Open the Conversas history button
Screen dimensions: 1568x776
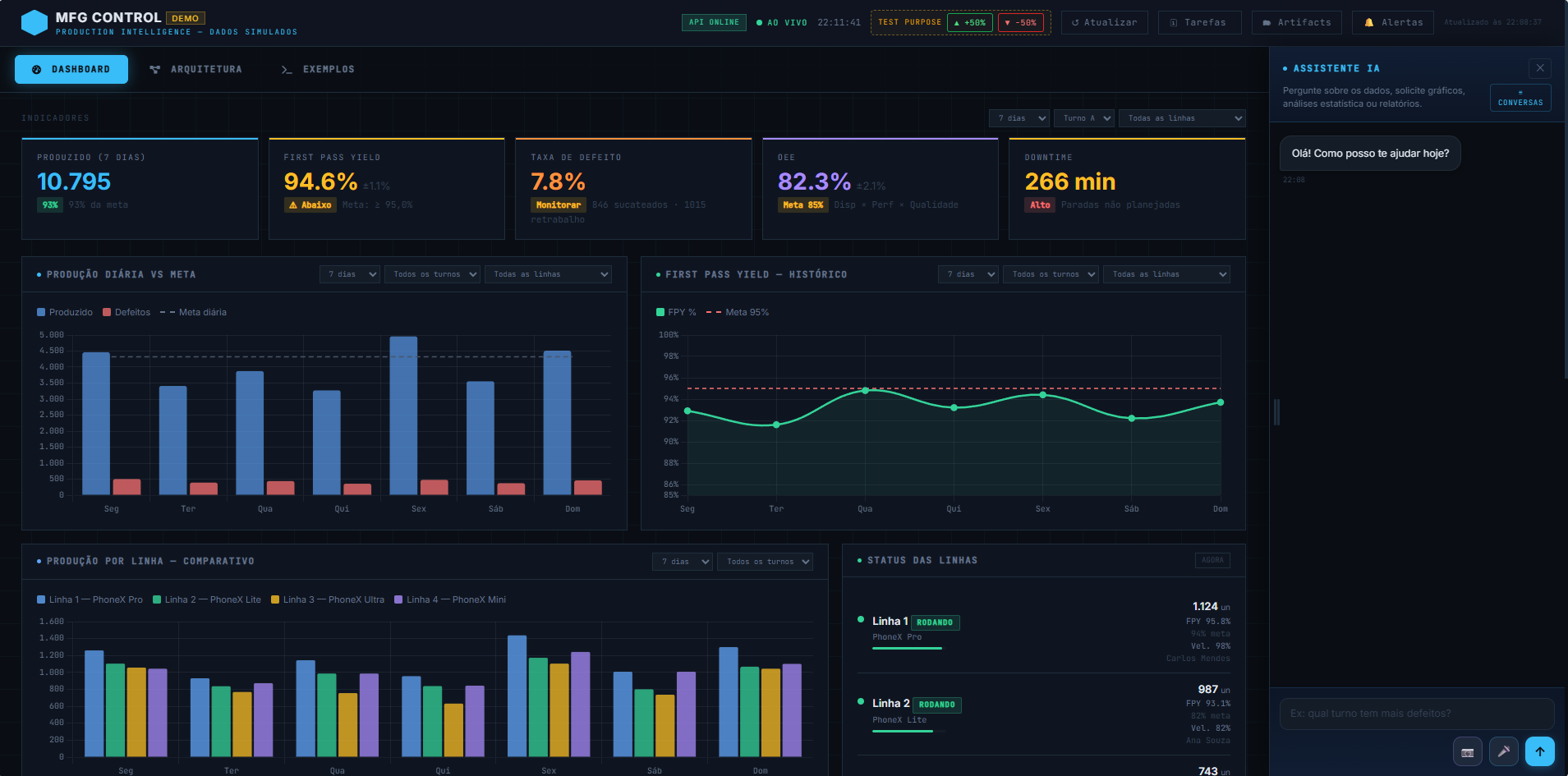(x=1520, y=98)
